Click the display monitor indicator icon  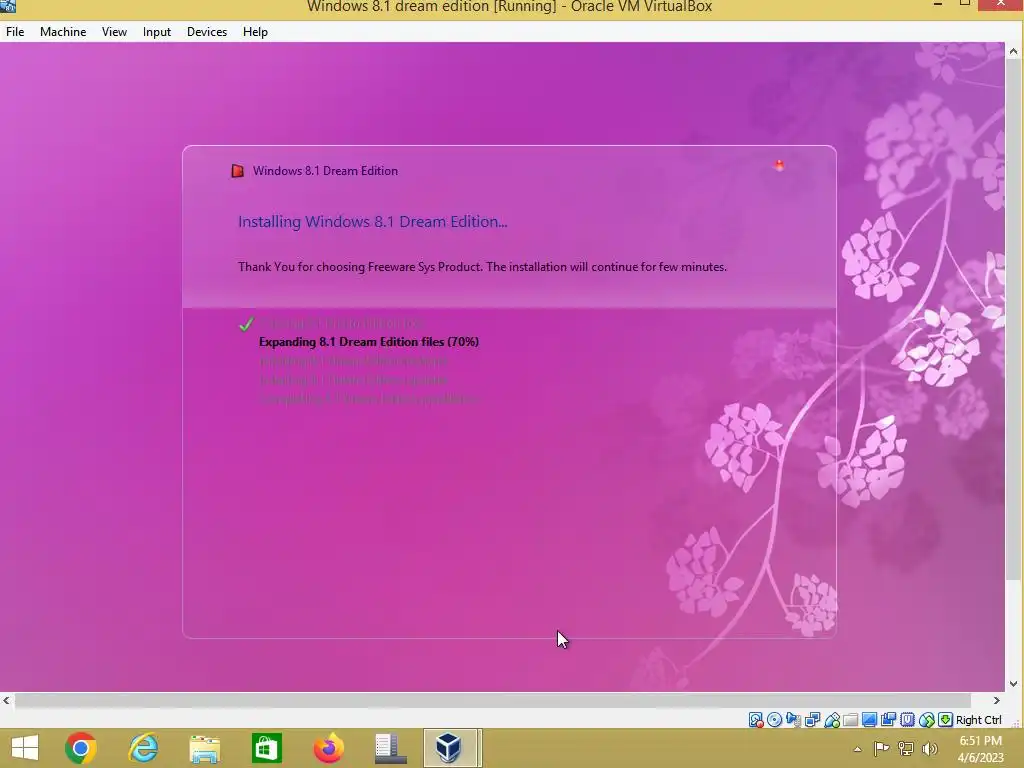click(869, 720)
